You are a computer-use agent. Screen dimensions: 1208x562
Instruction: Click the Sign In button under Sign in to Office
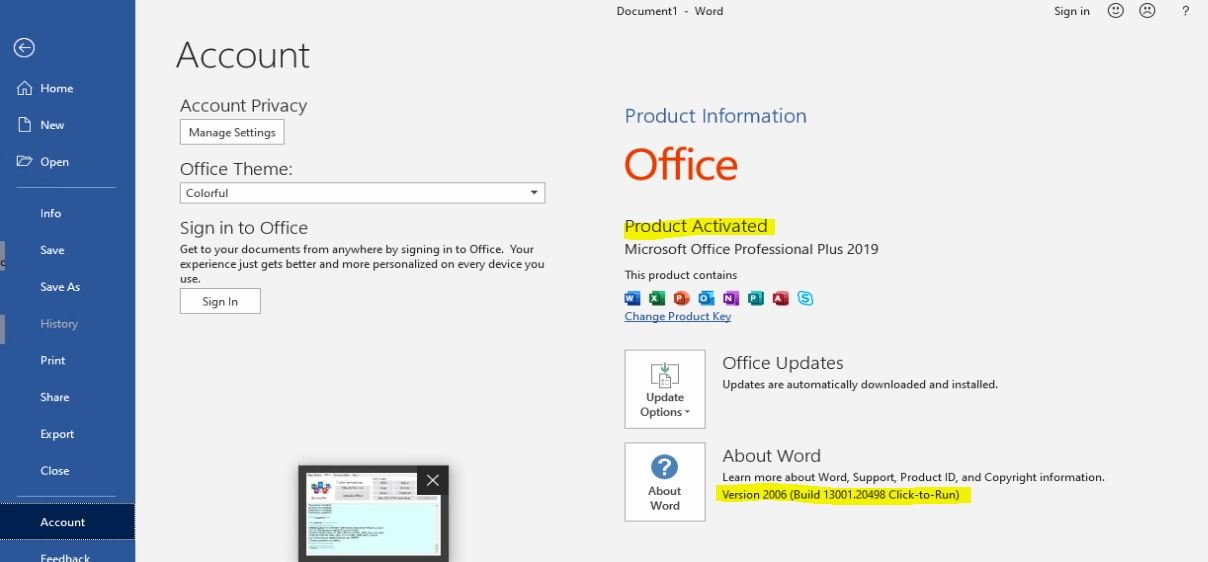(220, 301)
